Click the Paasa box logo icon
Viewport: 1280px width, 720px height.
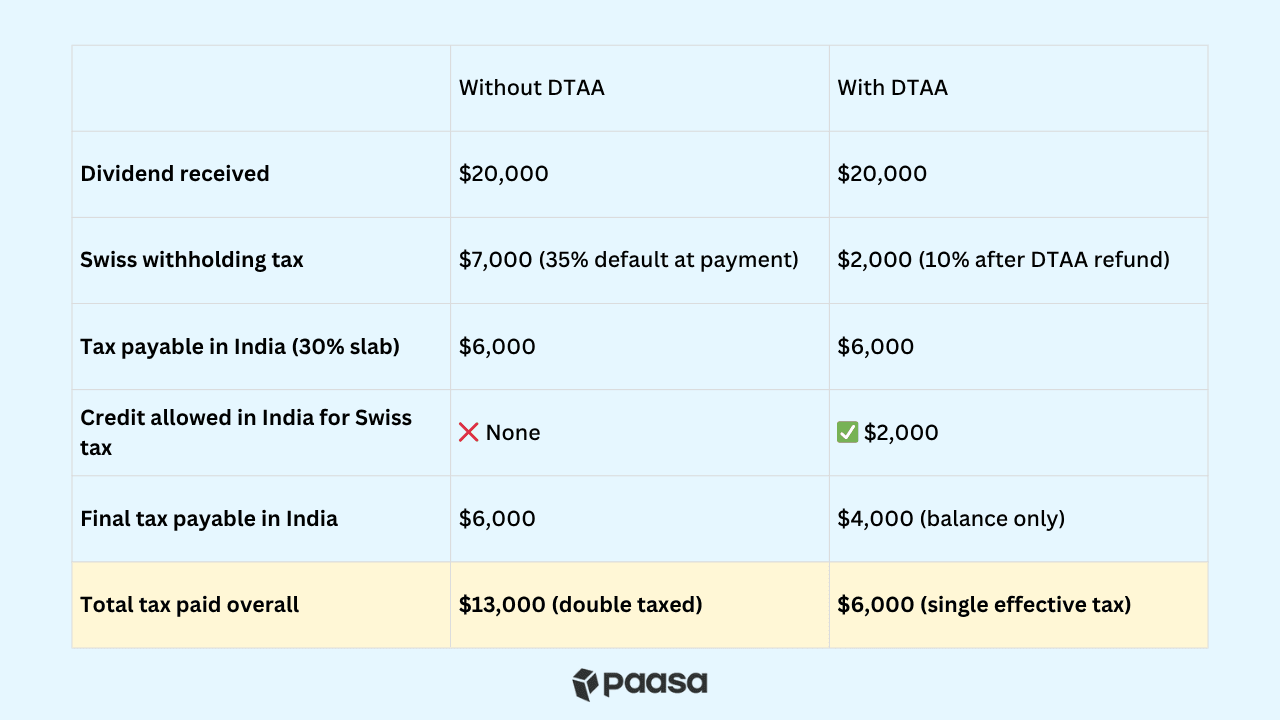click(x=585, y=684)
